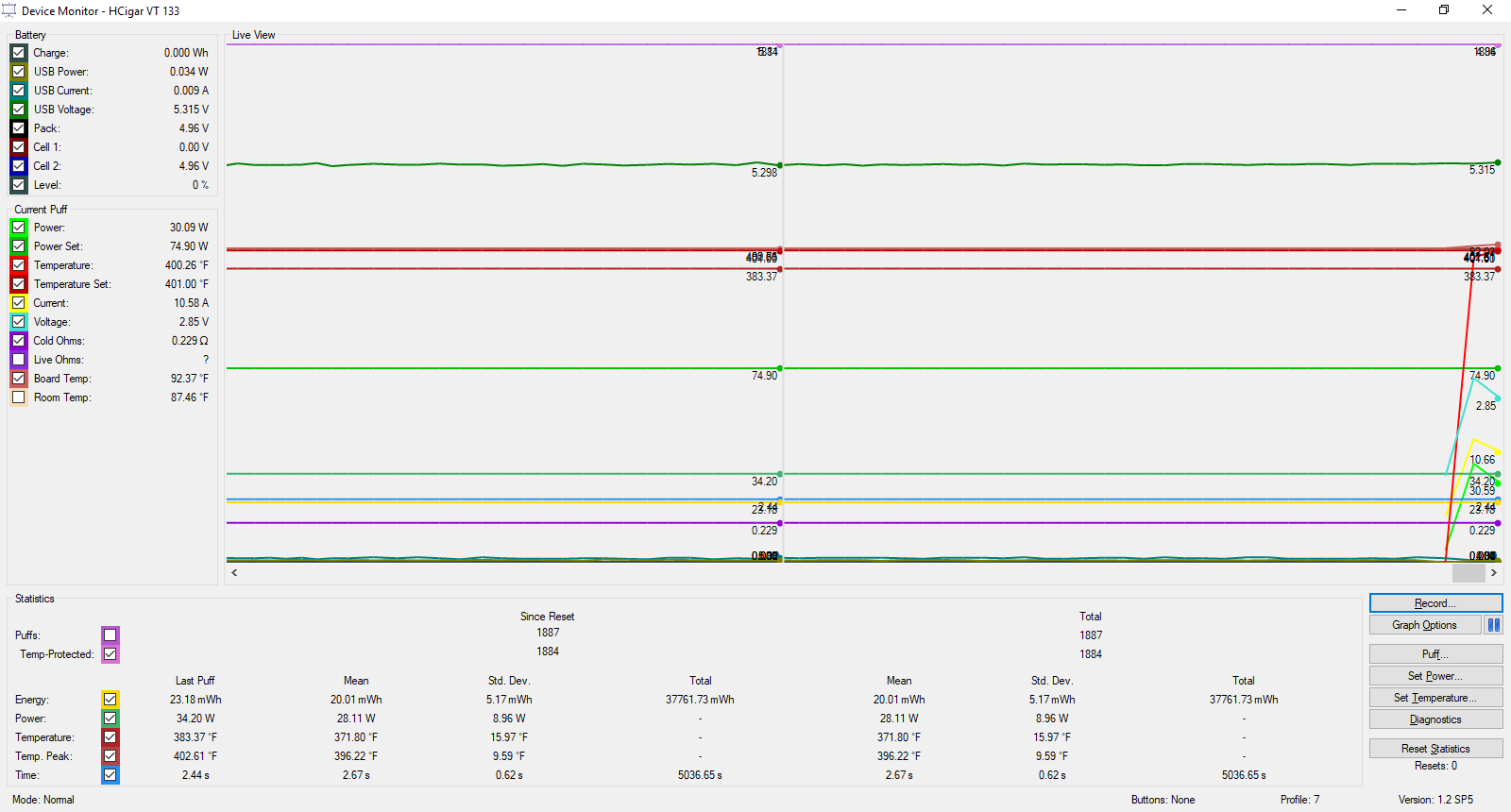The width and height of the screenshot is (1511, 812).
Task: Open the Set Power dialog
Action: (1435, 676)
